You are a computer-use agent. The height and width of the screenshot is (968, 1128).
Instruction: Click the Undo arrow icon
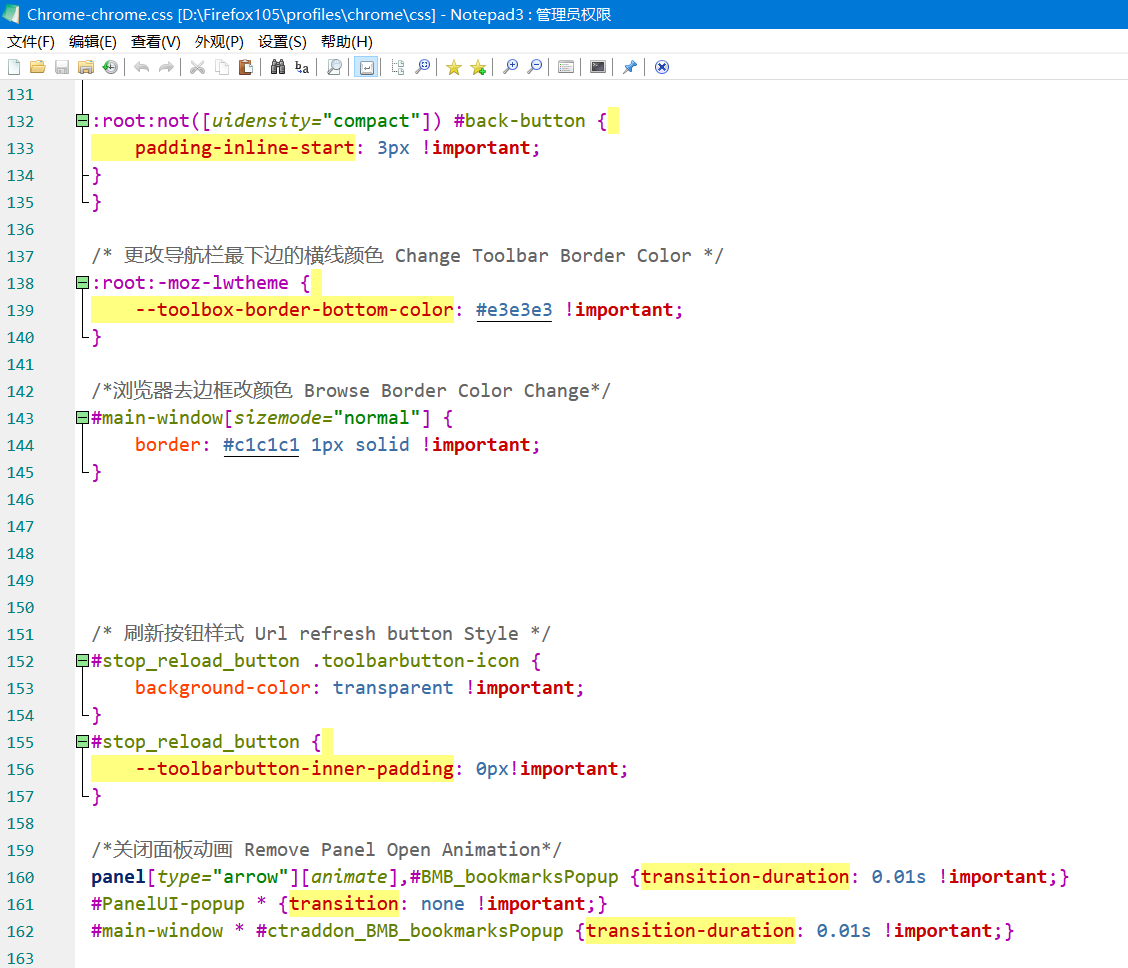click(x=142, y=67)
